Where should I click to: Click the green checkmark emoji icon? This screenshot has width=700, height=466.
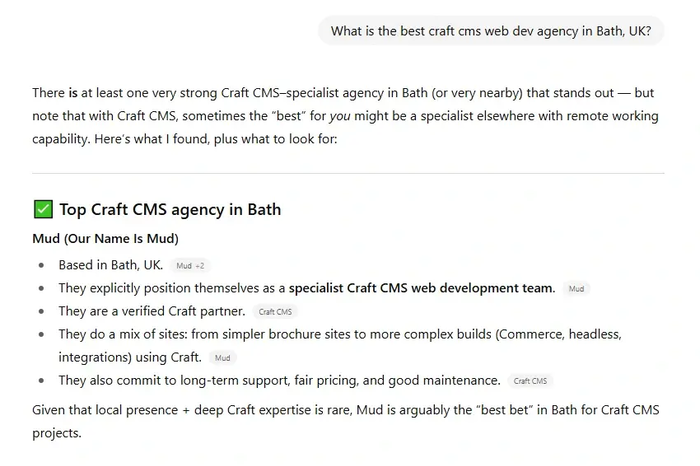pyautogui.click(x=43, y=209)
